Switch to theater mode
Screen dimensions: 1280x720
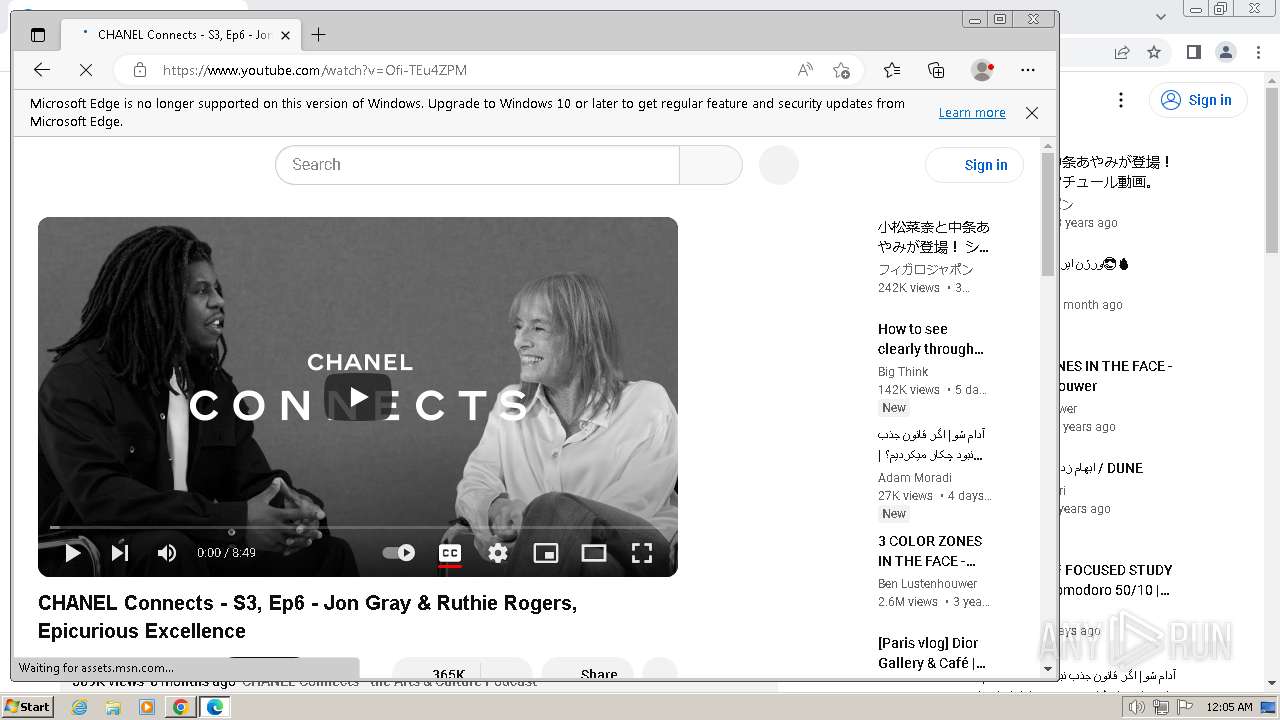tap(594, 553)
